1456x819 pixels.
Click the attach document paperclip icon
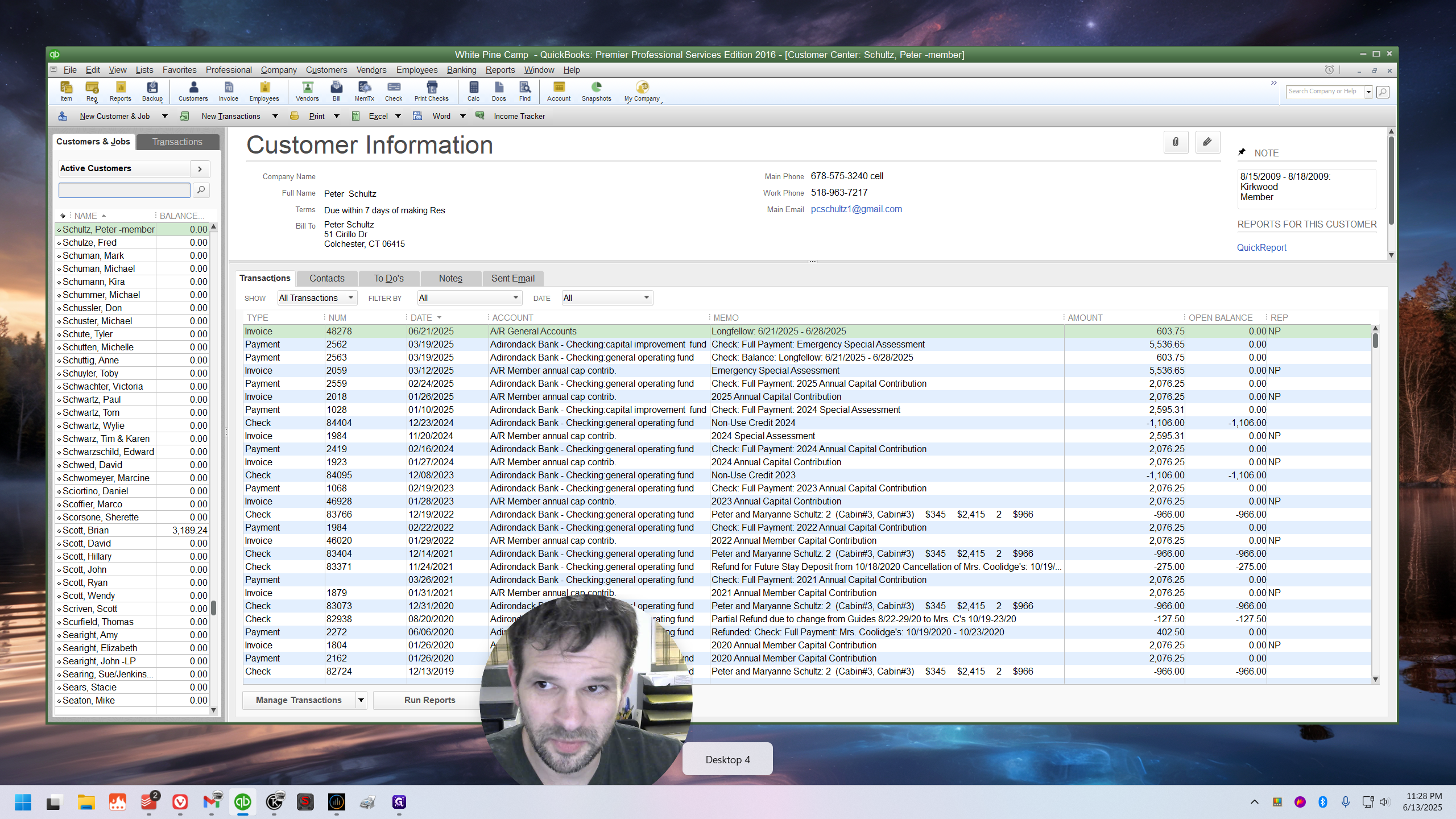(1176, 142)
